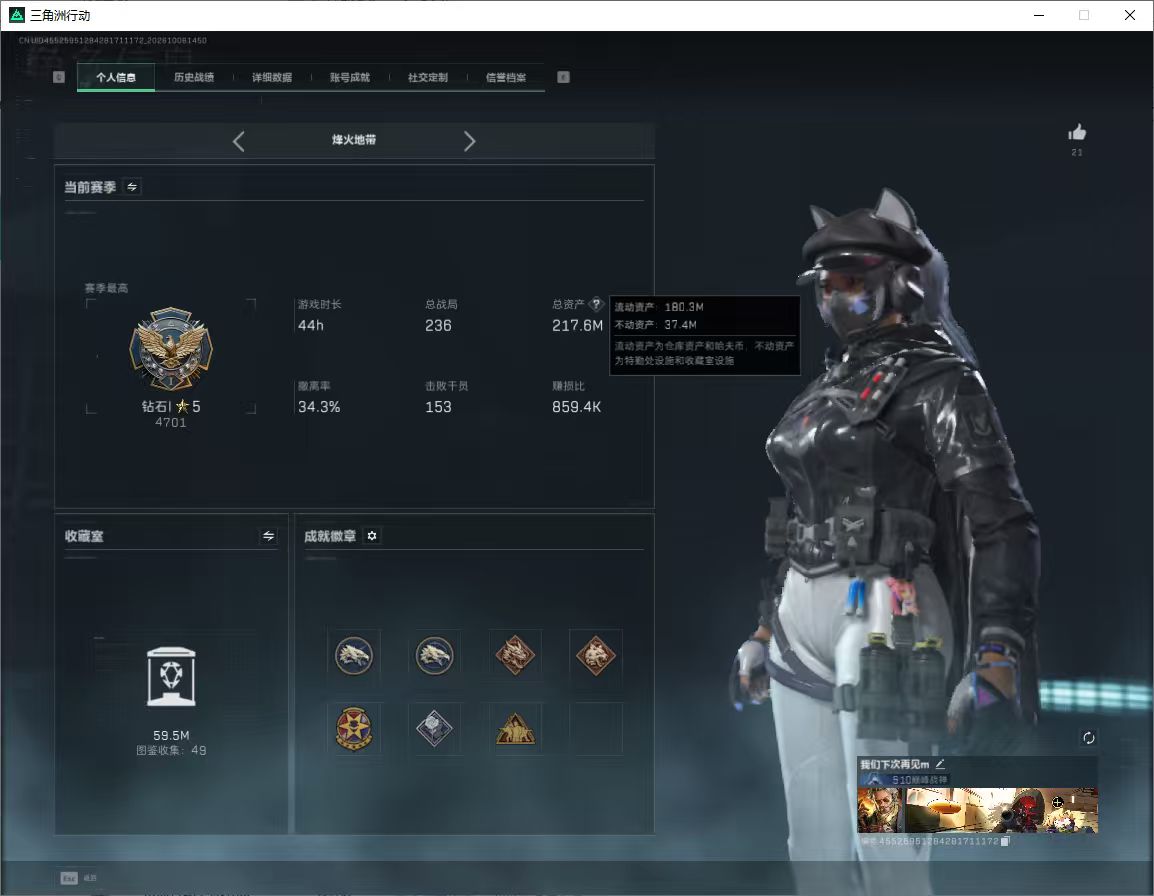Toggle the 收藏室 swap icon
This screenshot has height=896, width=1154.
click(x=269, y=536)
